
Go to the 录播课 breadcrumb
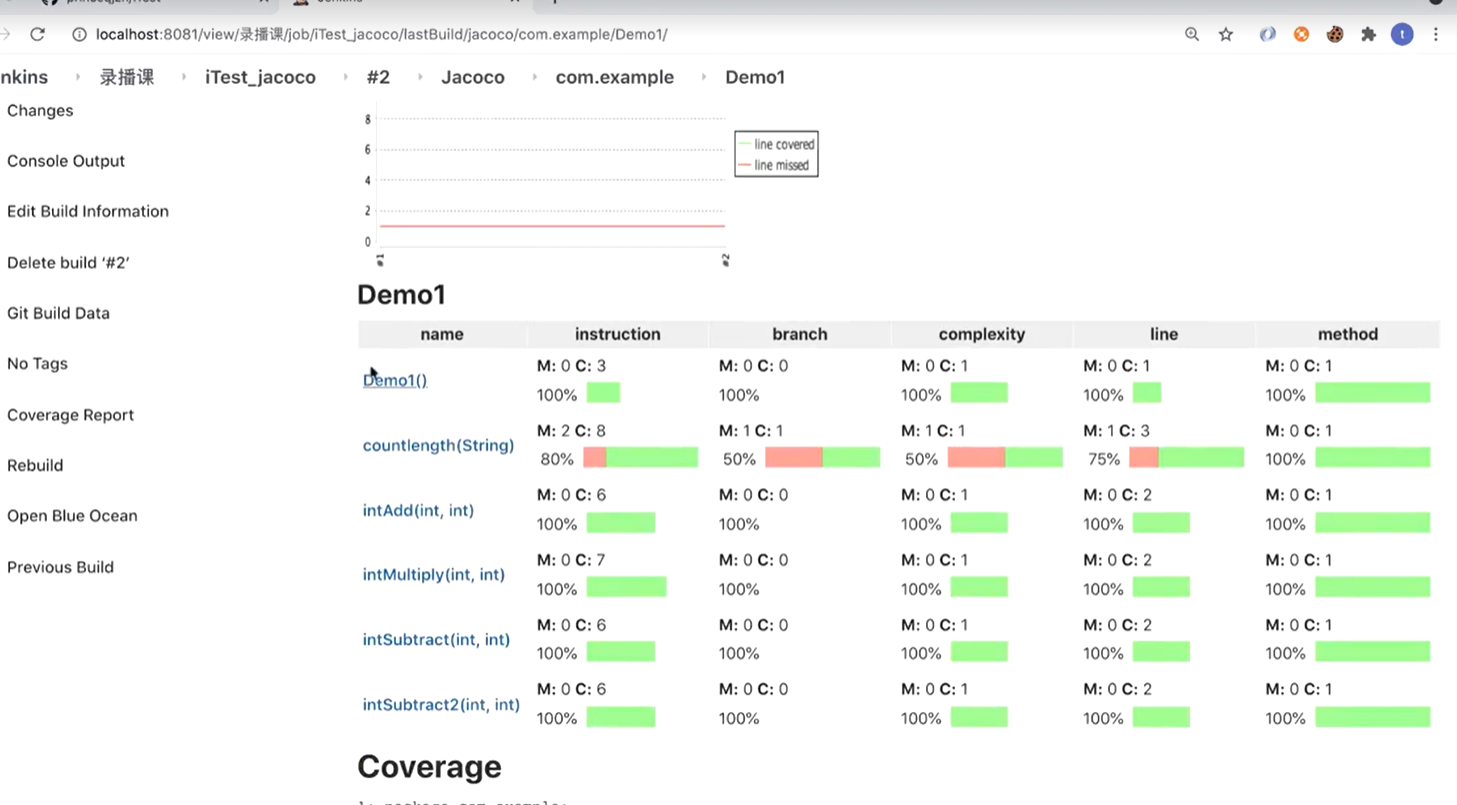127,77
